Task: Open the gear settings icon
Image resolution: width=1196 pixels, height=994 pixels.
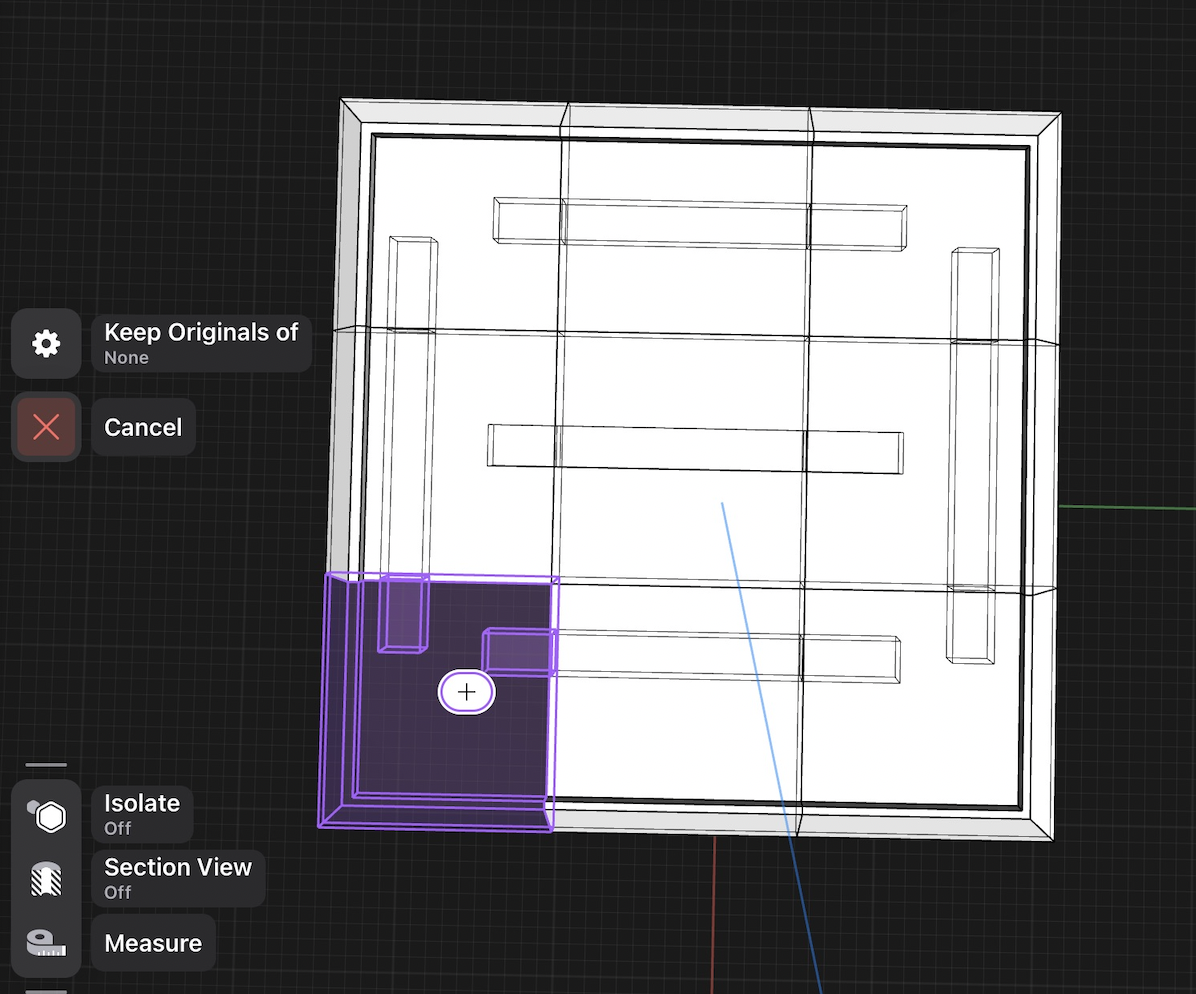Action: [x=46, y=344]
